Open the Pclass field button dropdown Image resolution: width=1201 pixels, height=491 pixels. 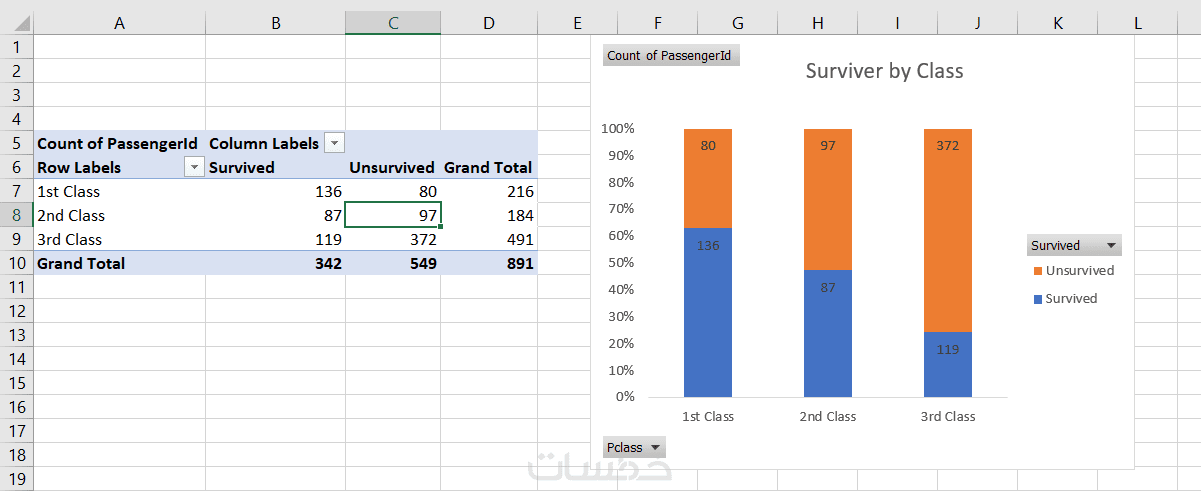(655, 448)
